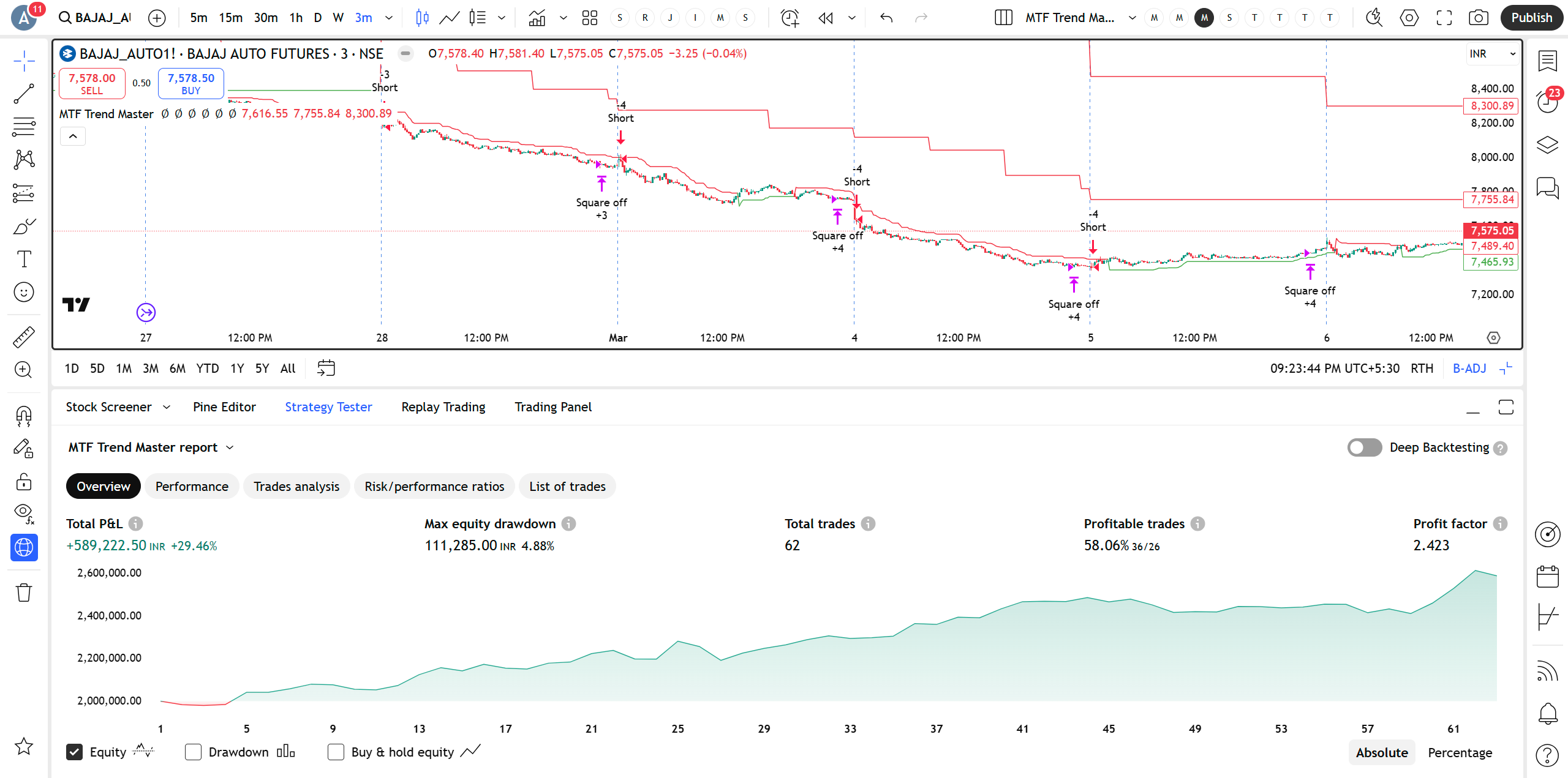This screenshot has width=1568, height=778.
Task: Open quick search lightning icon
Action: (1374, 18)
